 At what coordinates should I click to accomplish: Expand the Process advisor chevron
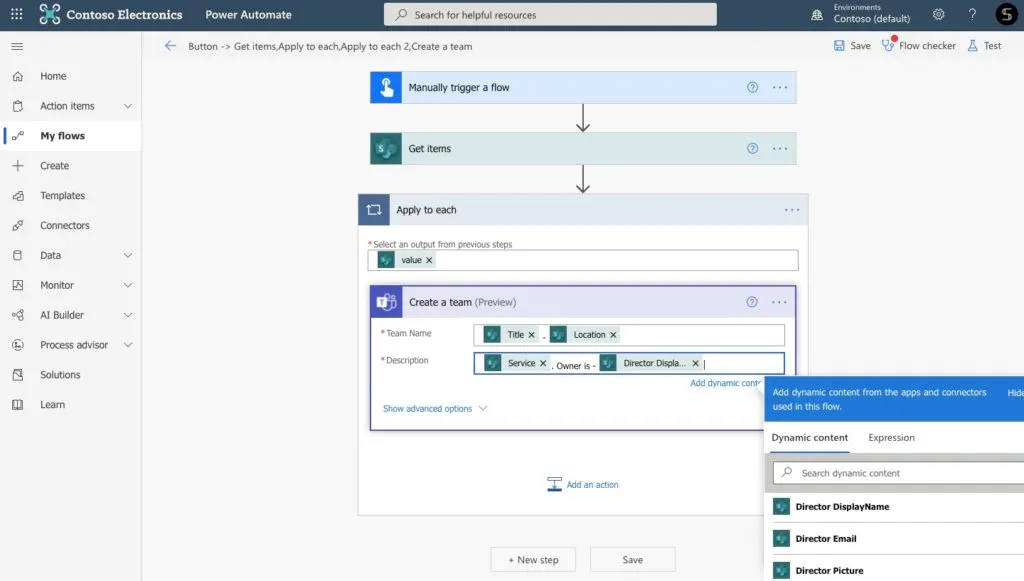pos(128,345)
